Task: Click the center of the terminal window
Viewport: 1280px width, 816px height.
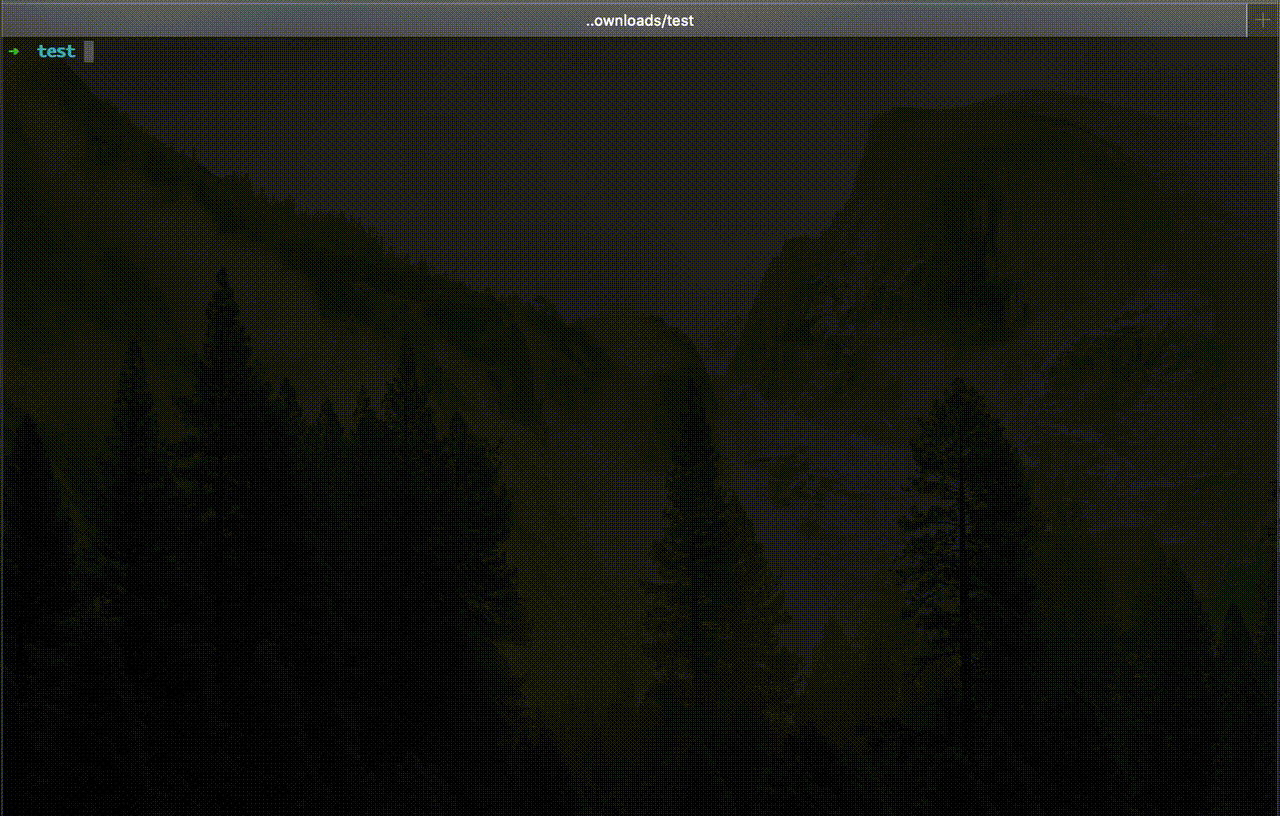Action: [640, 426]
